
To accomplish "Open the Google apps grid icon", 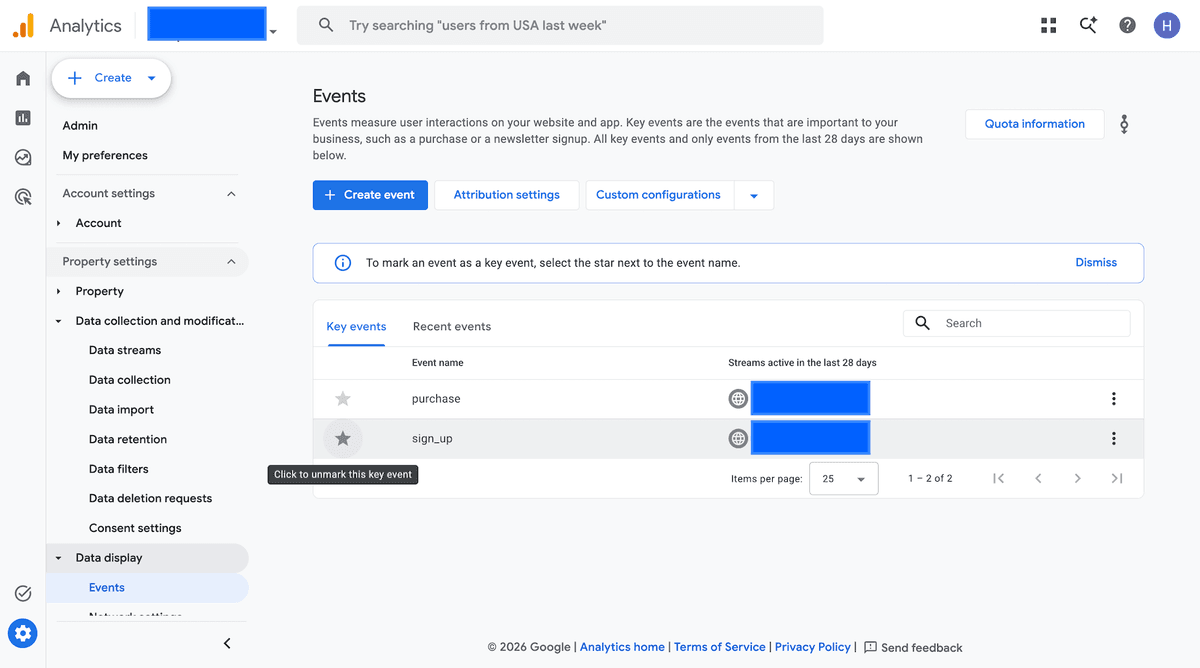I will tap(1048, 25).
